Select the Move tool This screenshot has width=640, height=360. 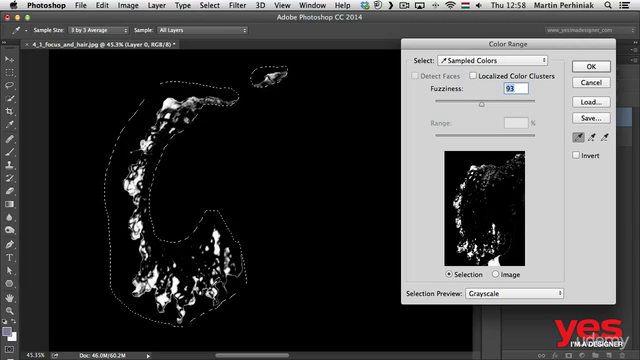coord(9,60)
